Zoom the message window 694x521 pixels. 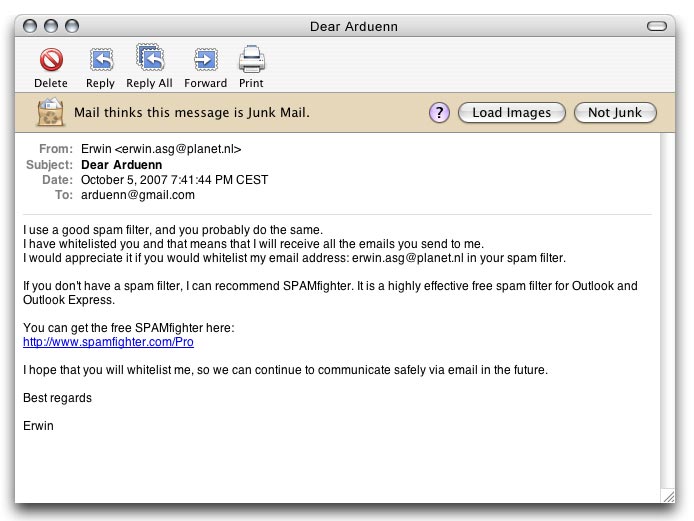tap(72, 26)
